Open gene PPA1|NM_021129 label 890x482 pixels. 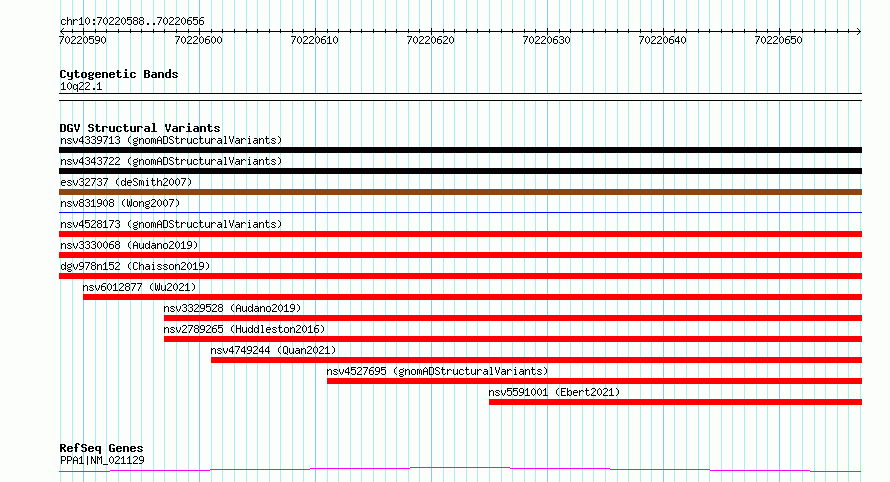[102, 460]
